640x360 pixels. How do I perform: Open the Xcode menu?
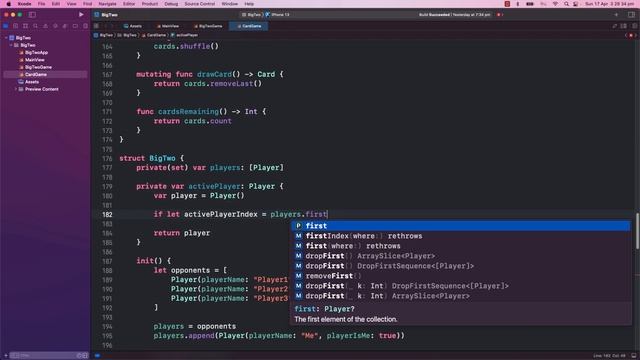[x=24, y=4]
